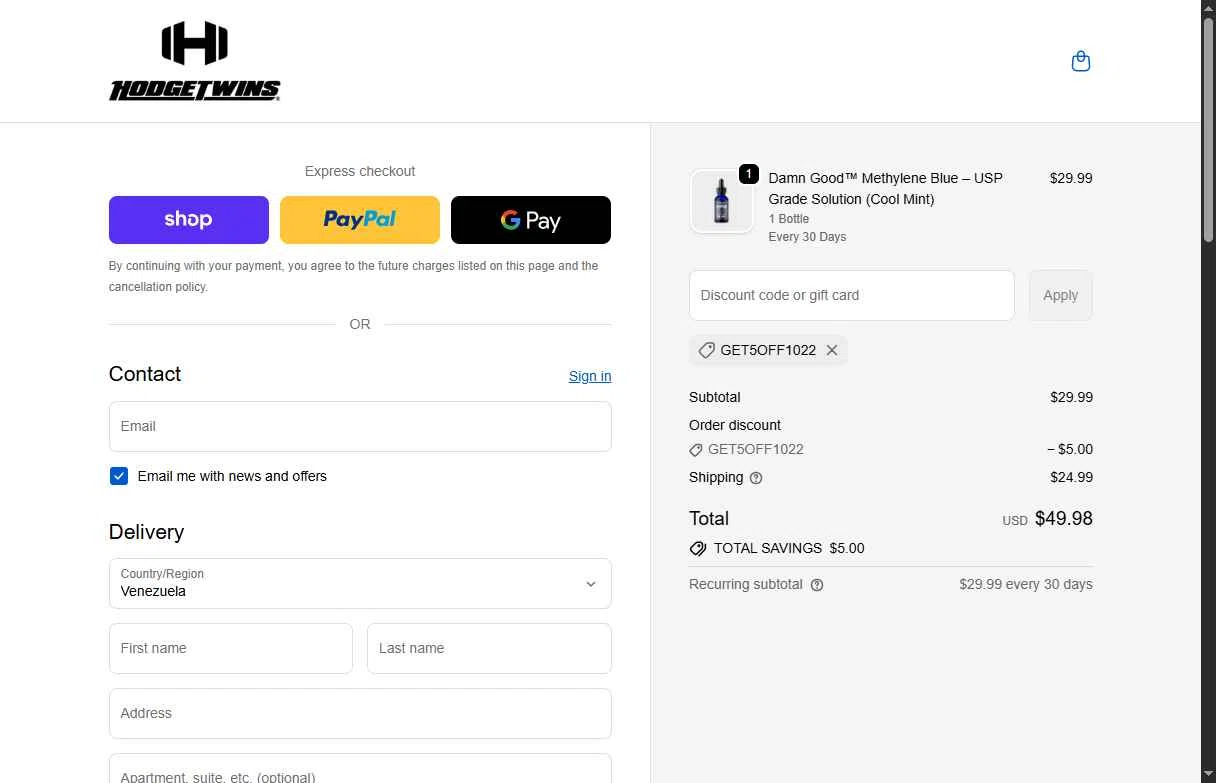Click the tag icon in the discount chip
This screenshot has height=783, width=1216.
tap(706, 350)
